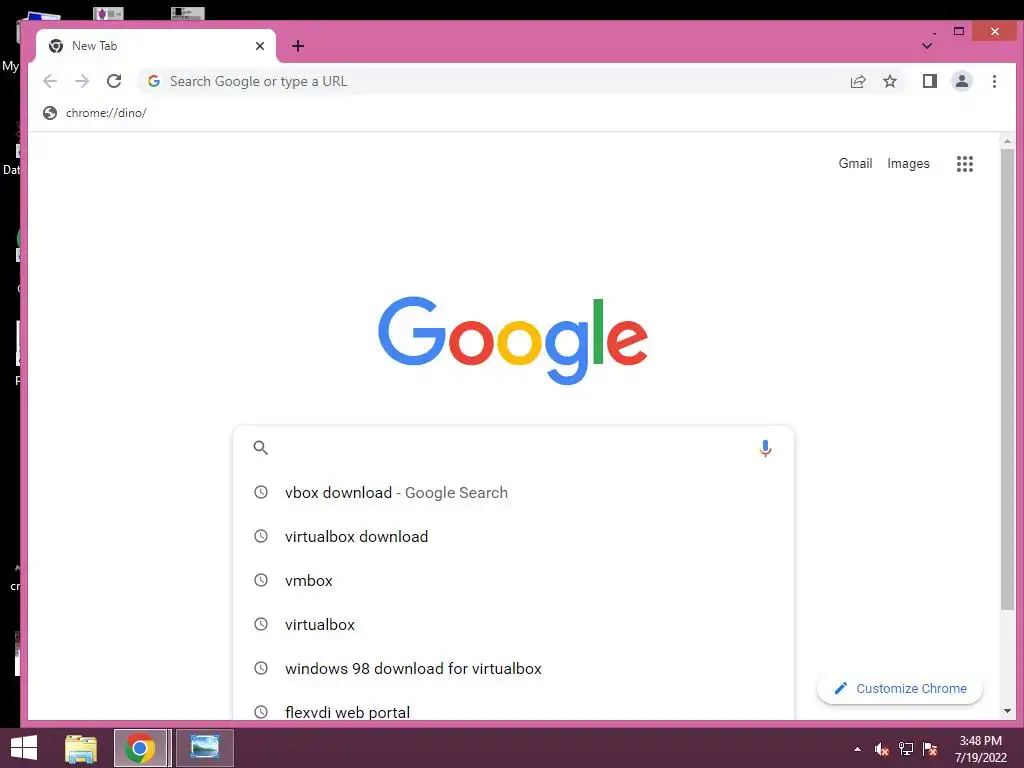Screen dimensions: 1024x768
Task: Open File Explorer from taskbar
Action: point(81,748)
